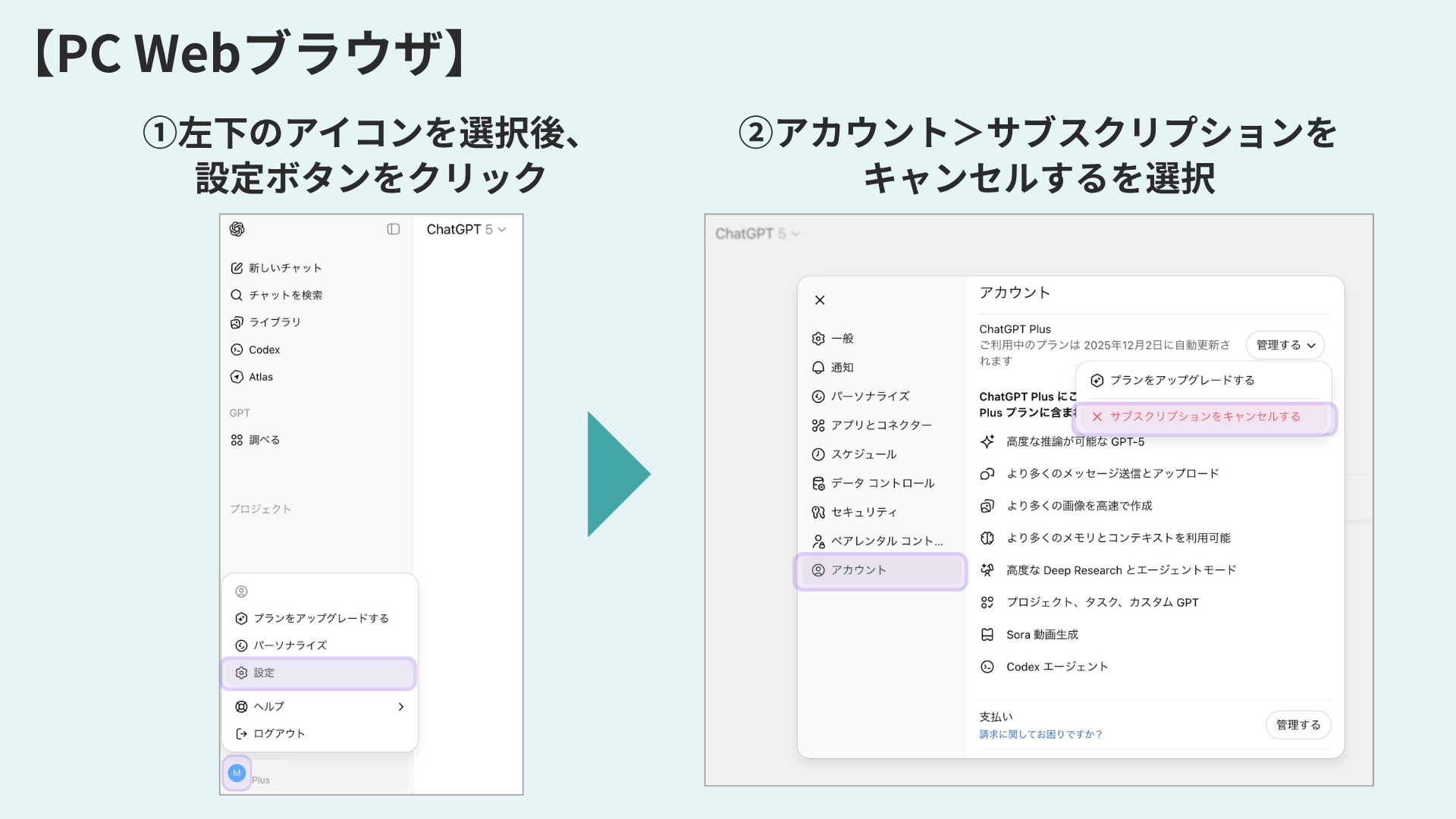Select Codex in the sidebar
1456x819 pixels.
coord(264,350)
